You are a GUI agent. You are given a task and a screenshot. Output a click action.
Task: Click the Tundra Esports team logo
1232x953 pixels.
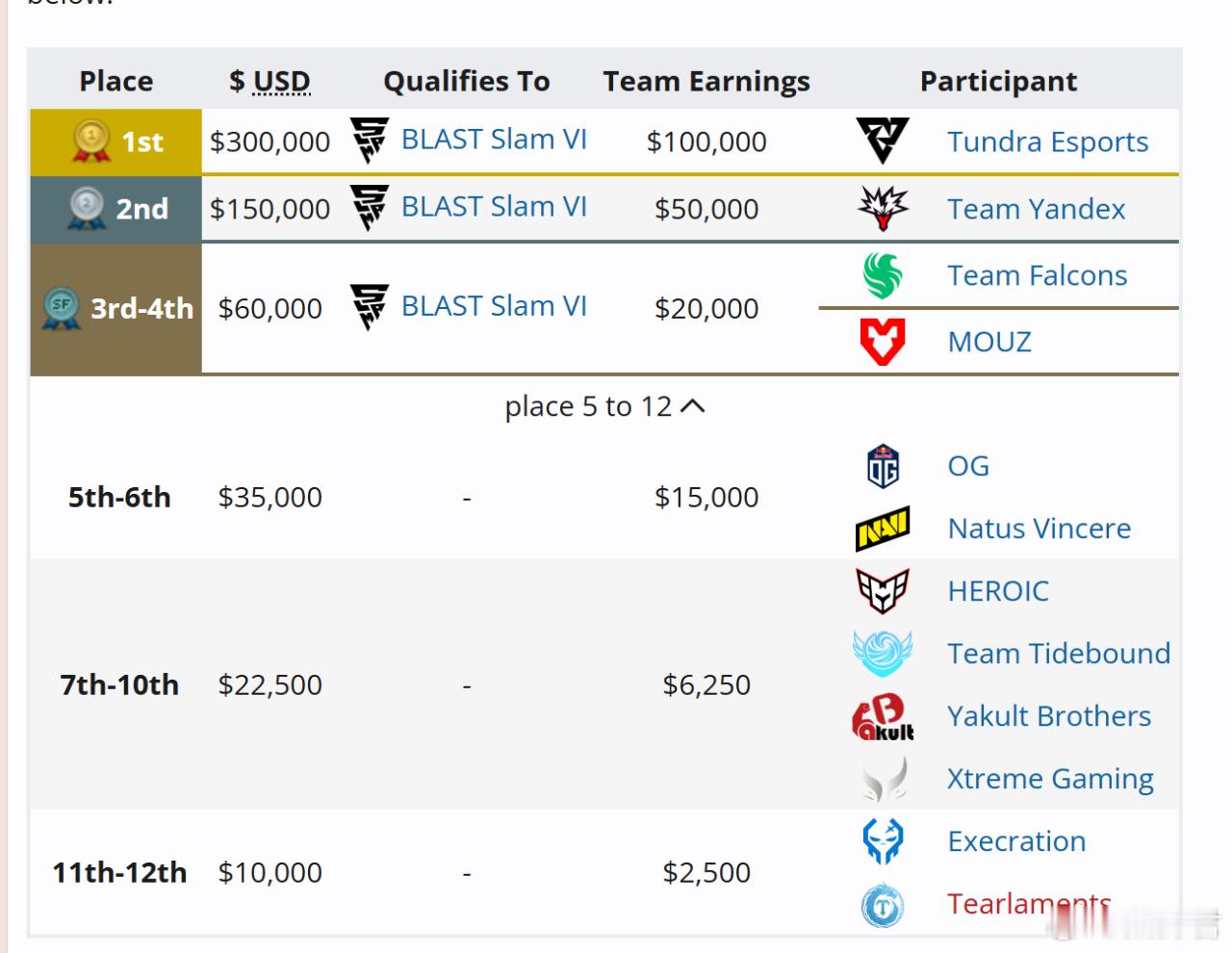(x=882, y=142)
